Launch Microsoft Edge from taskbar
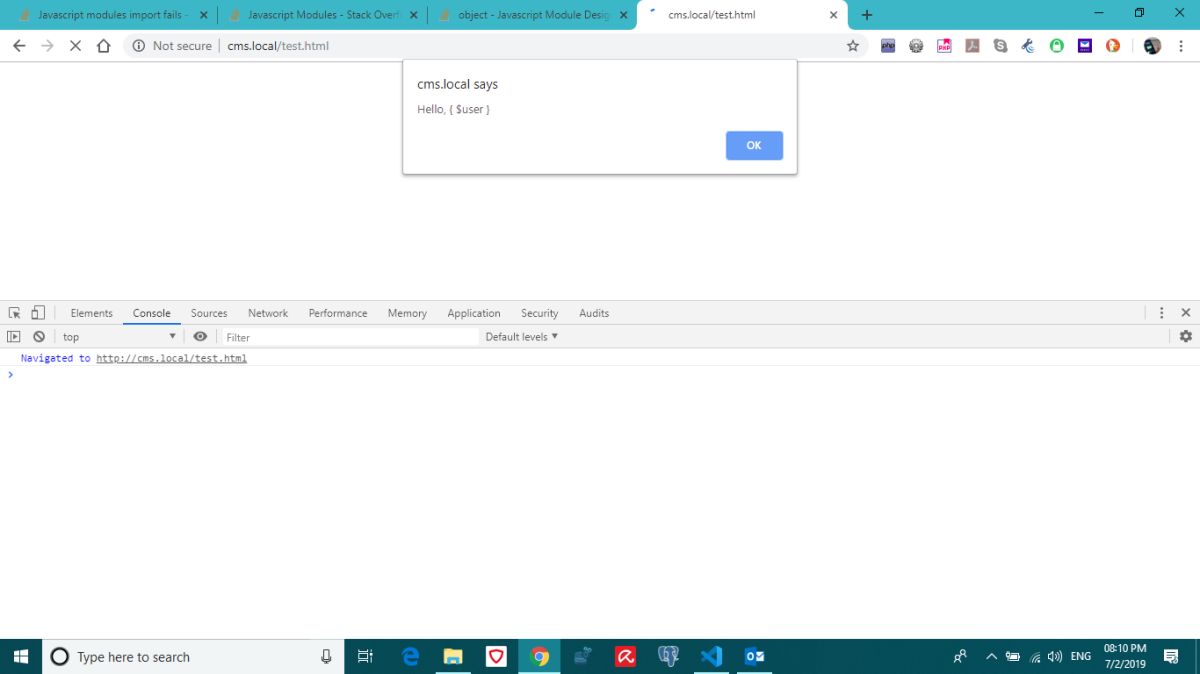The height and width of the screenshot is (674, 1200). pos(410,656)
